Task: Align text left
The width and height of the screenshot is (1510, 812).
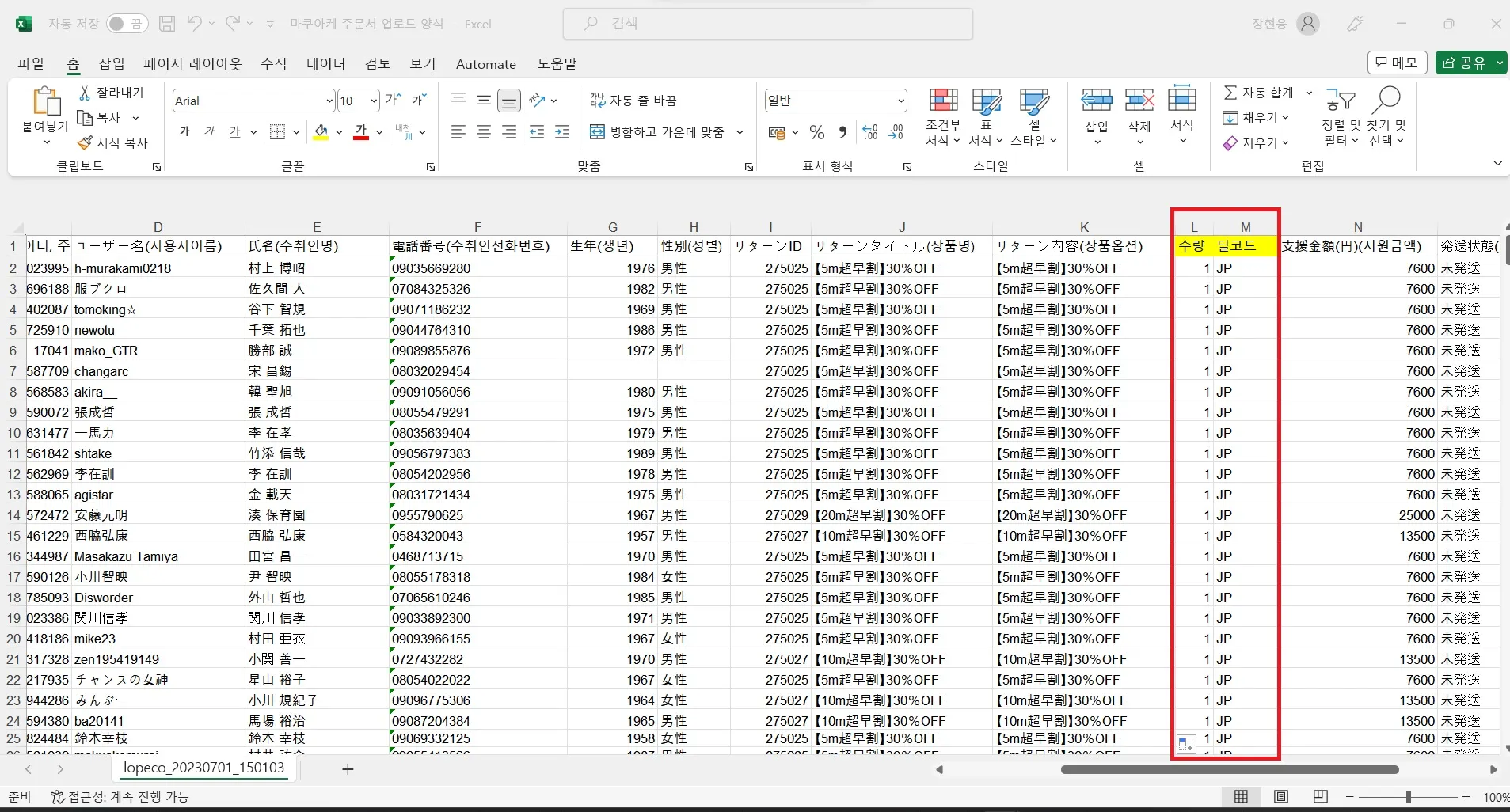Action: 458,132
